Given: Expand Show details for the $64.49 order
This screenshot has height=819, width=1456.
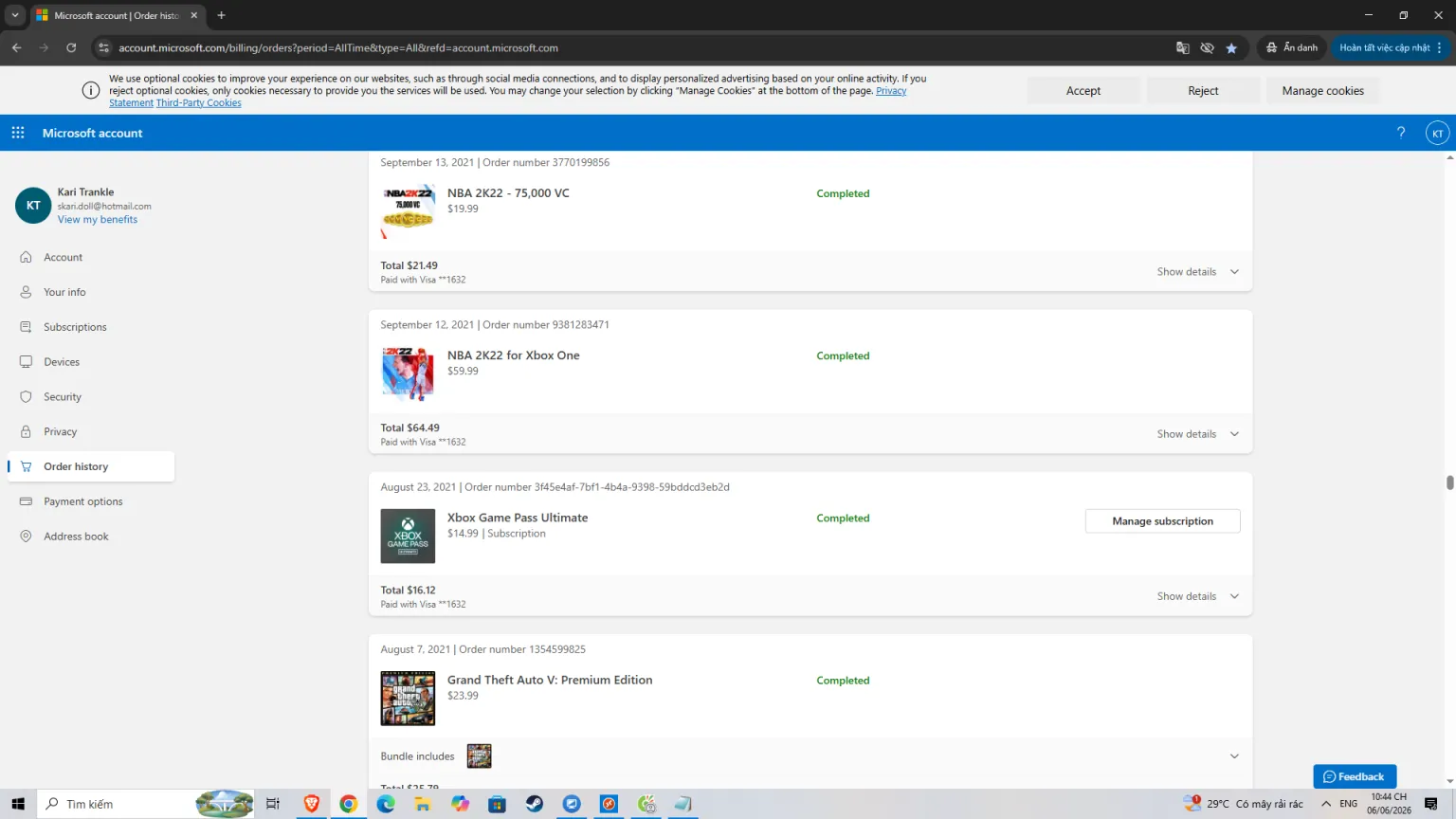Looking at the screenshot, I should click(x=1198, y=434).
